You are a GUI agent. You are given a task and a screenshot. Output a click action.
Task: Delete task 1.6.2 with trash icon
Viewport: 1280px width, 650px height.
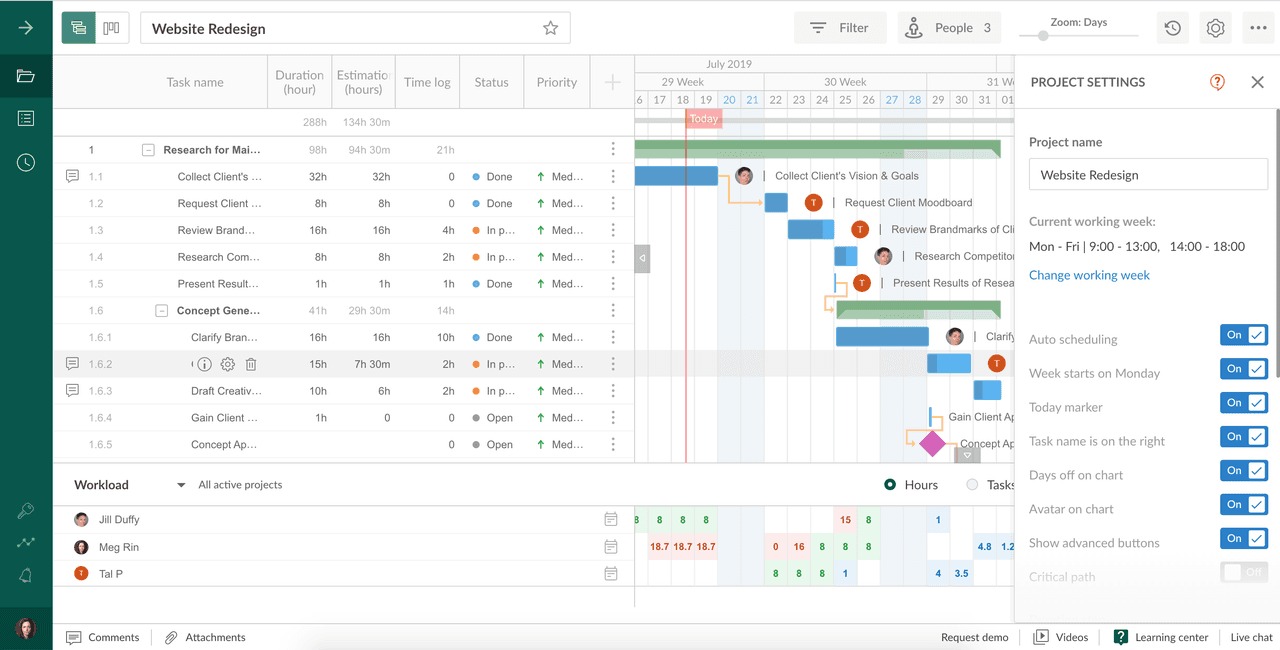point(251,365)
